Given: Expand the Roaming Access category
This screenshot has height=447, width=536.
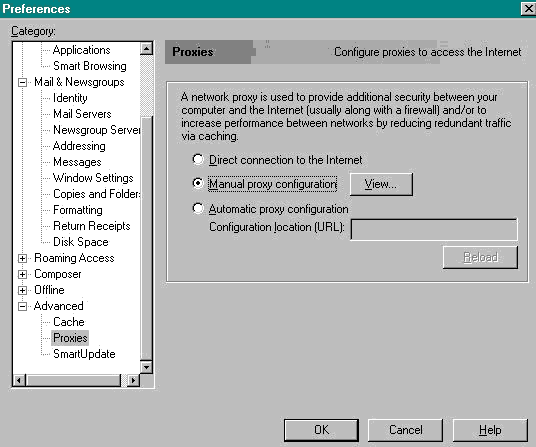Looking at the screenshot, I should [x=22, y=258].
